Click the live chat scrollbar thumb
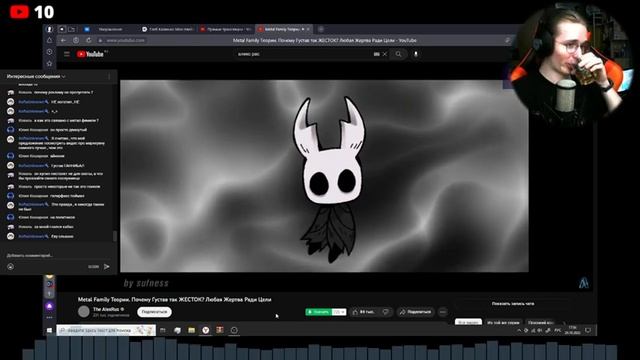Image resolution: width=640 pixels, height=360 pixels. pos(115,236)
